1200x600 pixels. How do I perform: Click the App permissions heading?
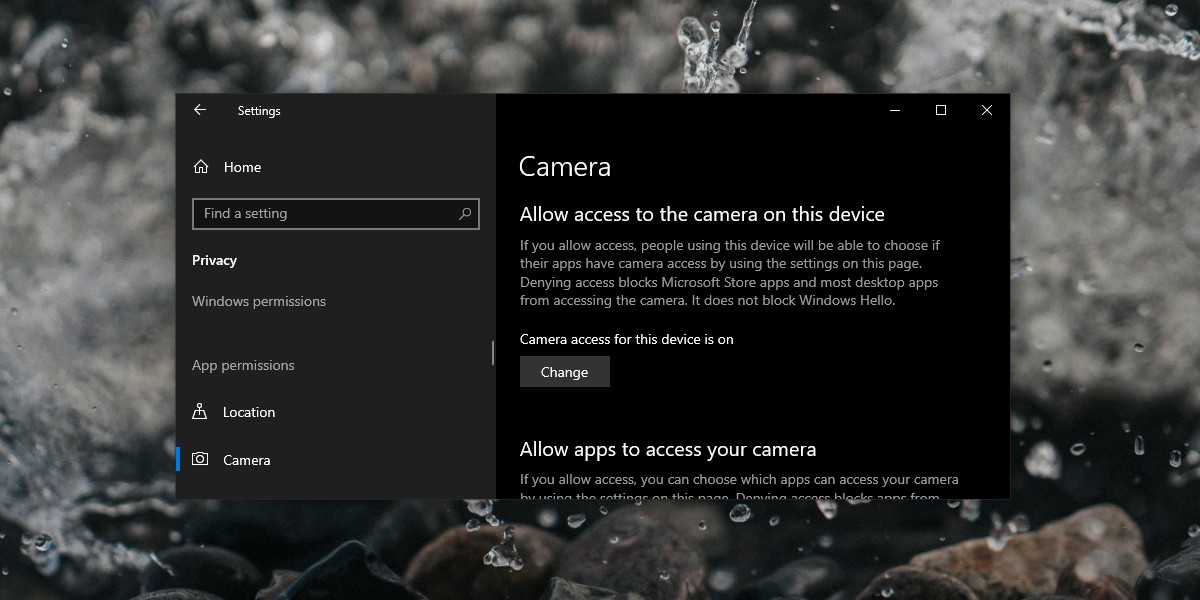point(243,365)
